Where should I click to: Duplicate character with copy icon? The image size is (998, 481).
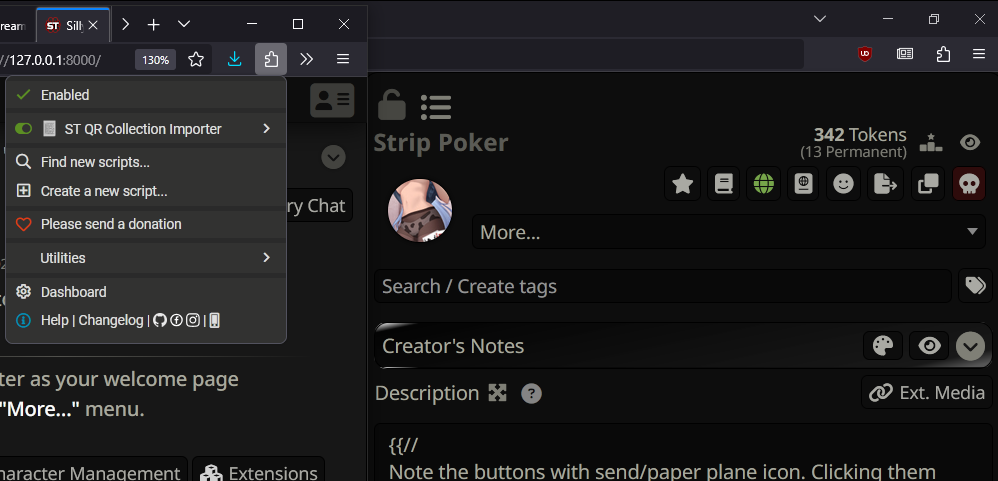pos(927,184)
